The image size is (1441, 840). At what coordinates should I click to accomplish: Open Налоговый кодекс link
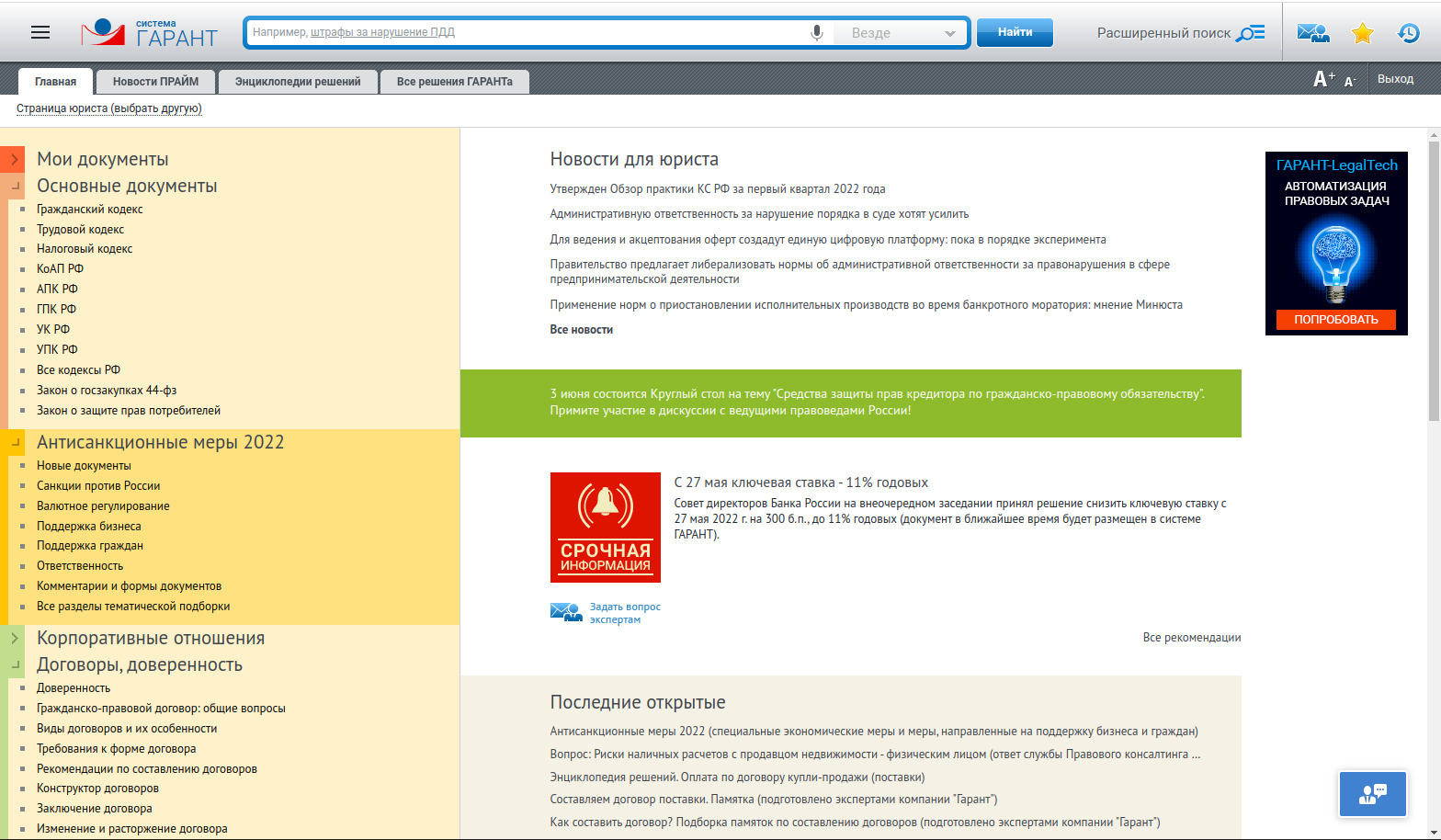(x=85, y=249)
